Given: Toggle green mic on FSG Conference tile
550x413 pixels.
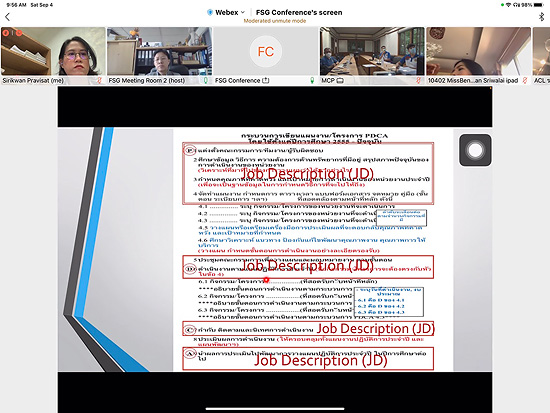Looking at the screenshot, I should tap(312, 80).
